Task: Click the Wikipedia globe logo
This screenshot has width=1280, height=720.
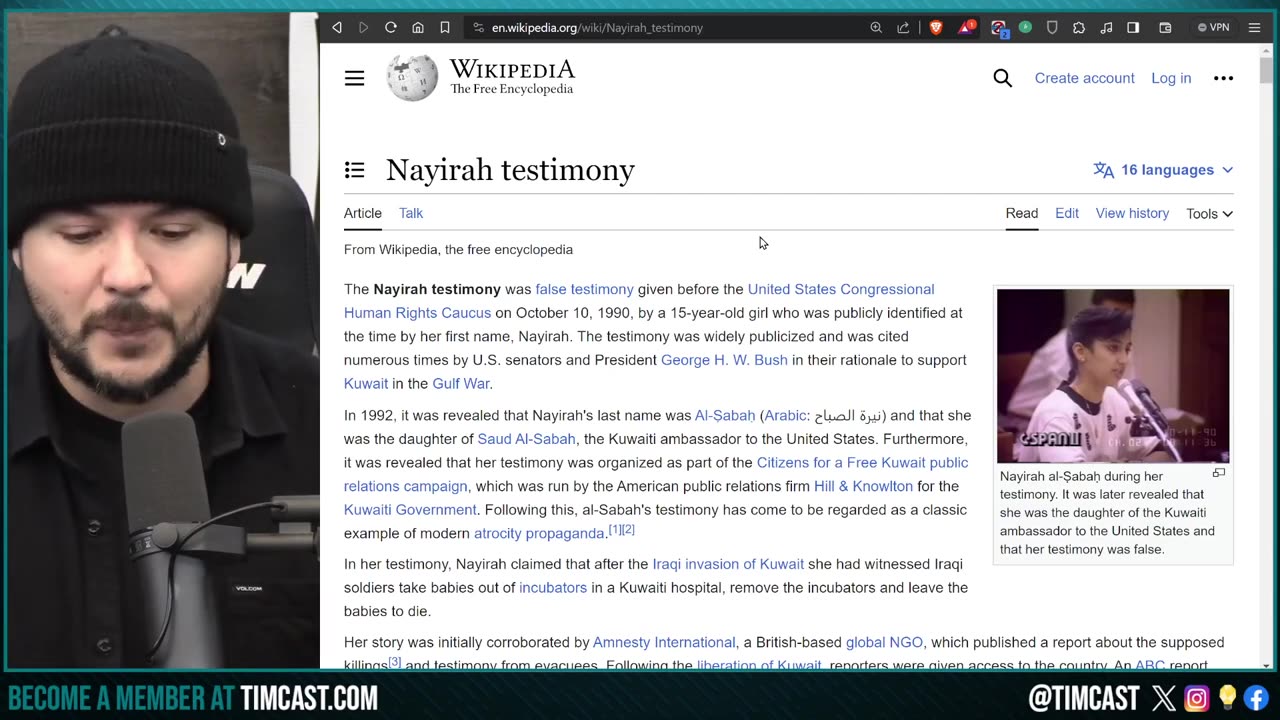Action: click(x=412, y=78)
